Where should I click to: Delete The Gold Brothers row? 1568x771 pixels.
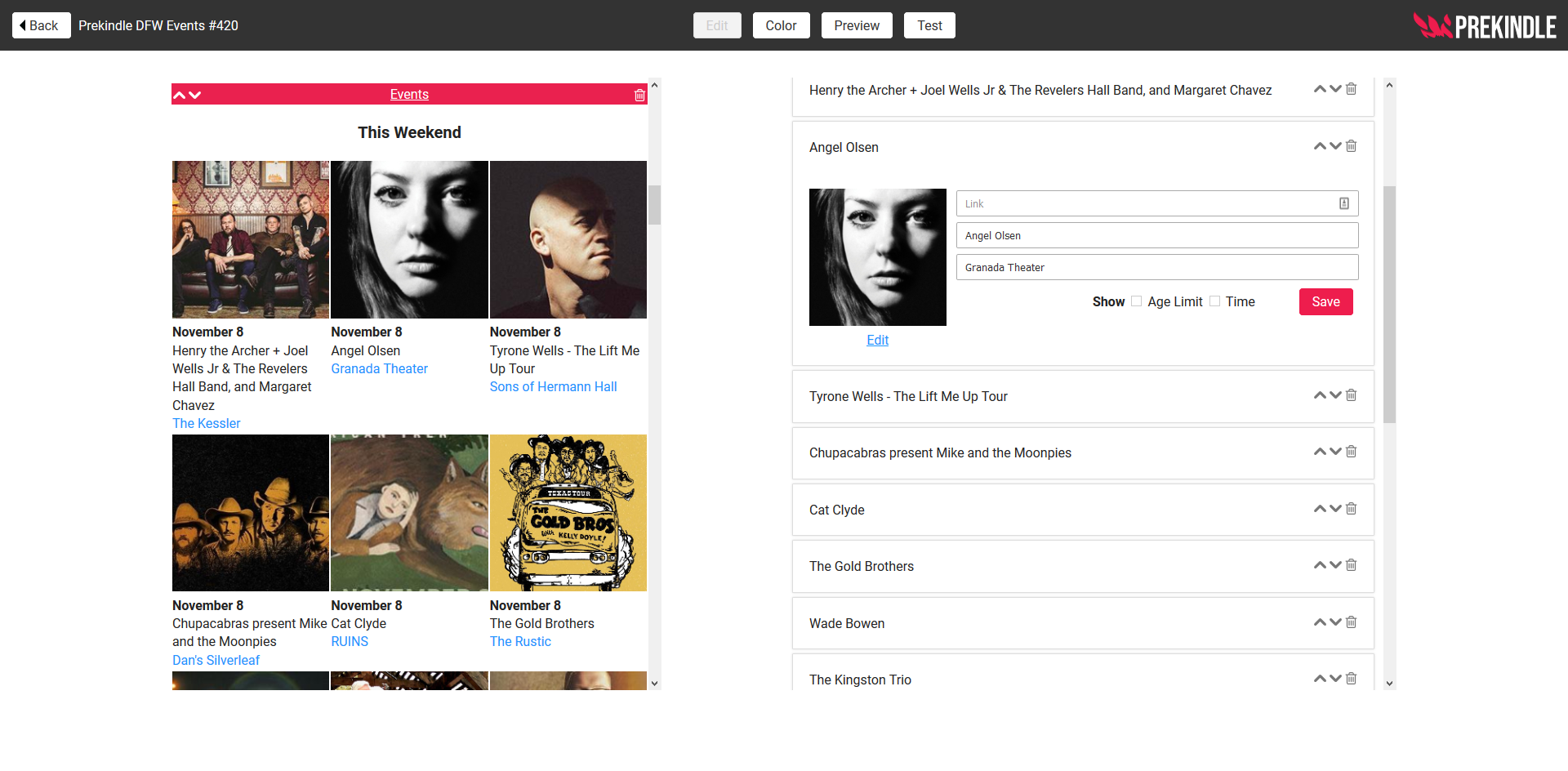click(x=1351, y=565)
